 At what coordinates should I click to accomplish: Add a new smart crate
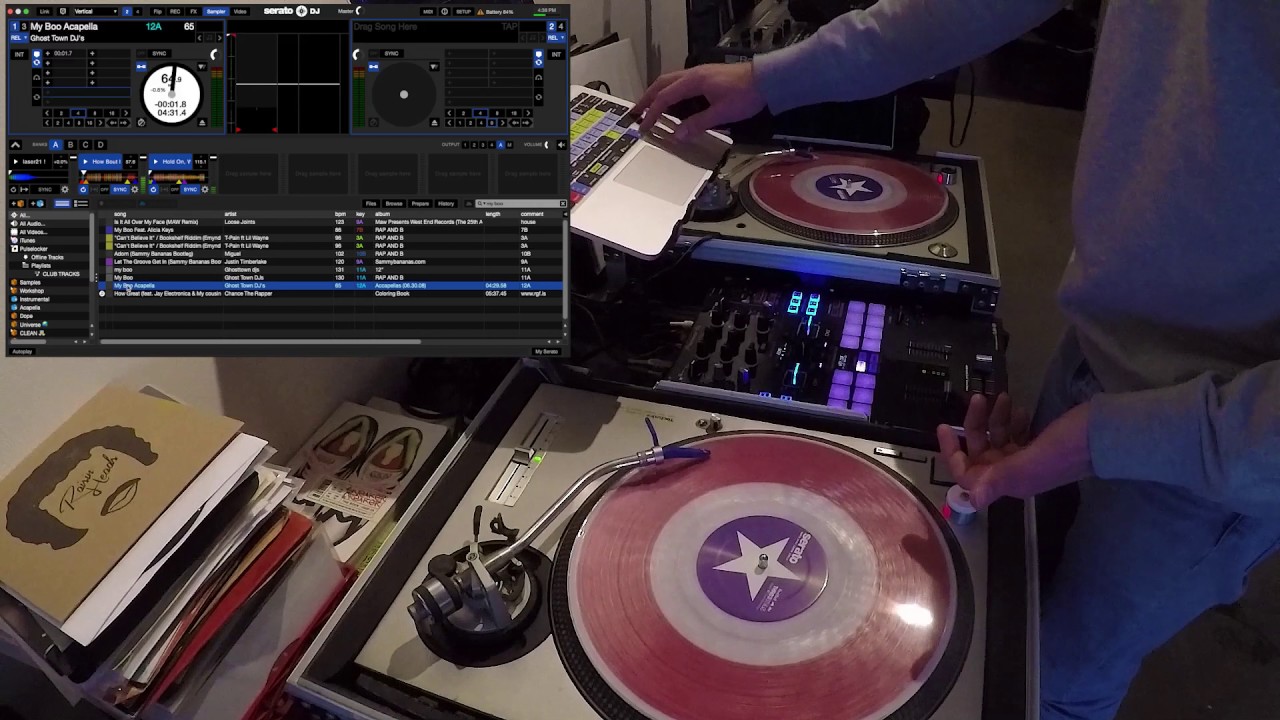click(38, 203)
